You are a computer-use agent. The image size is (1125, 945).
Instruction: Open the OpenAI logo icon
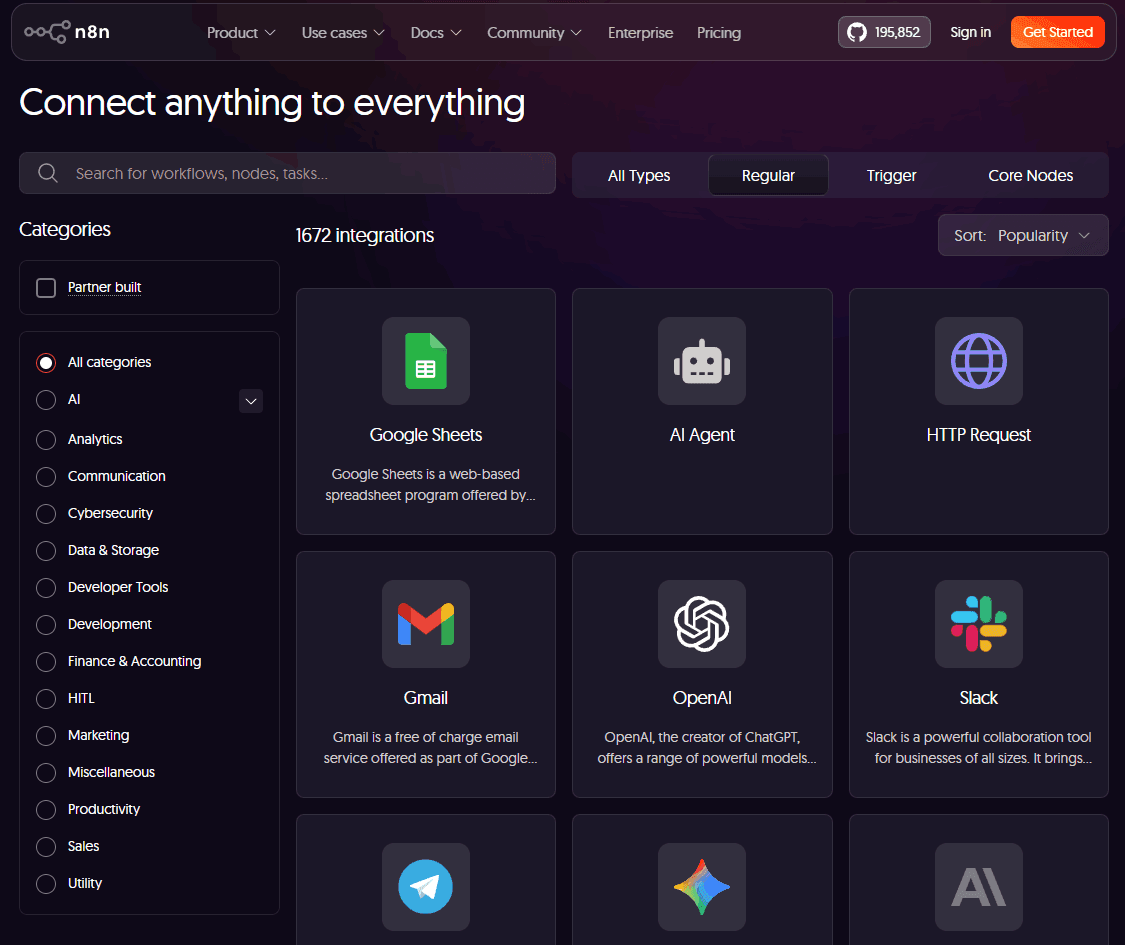coord(702,624)
